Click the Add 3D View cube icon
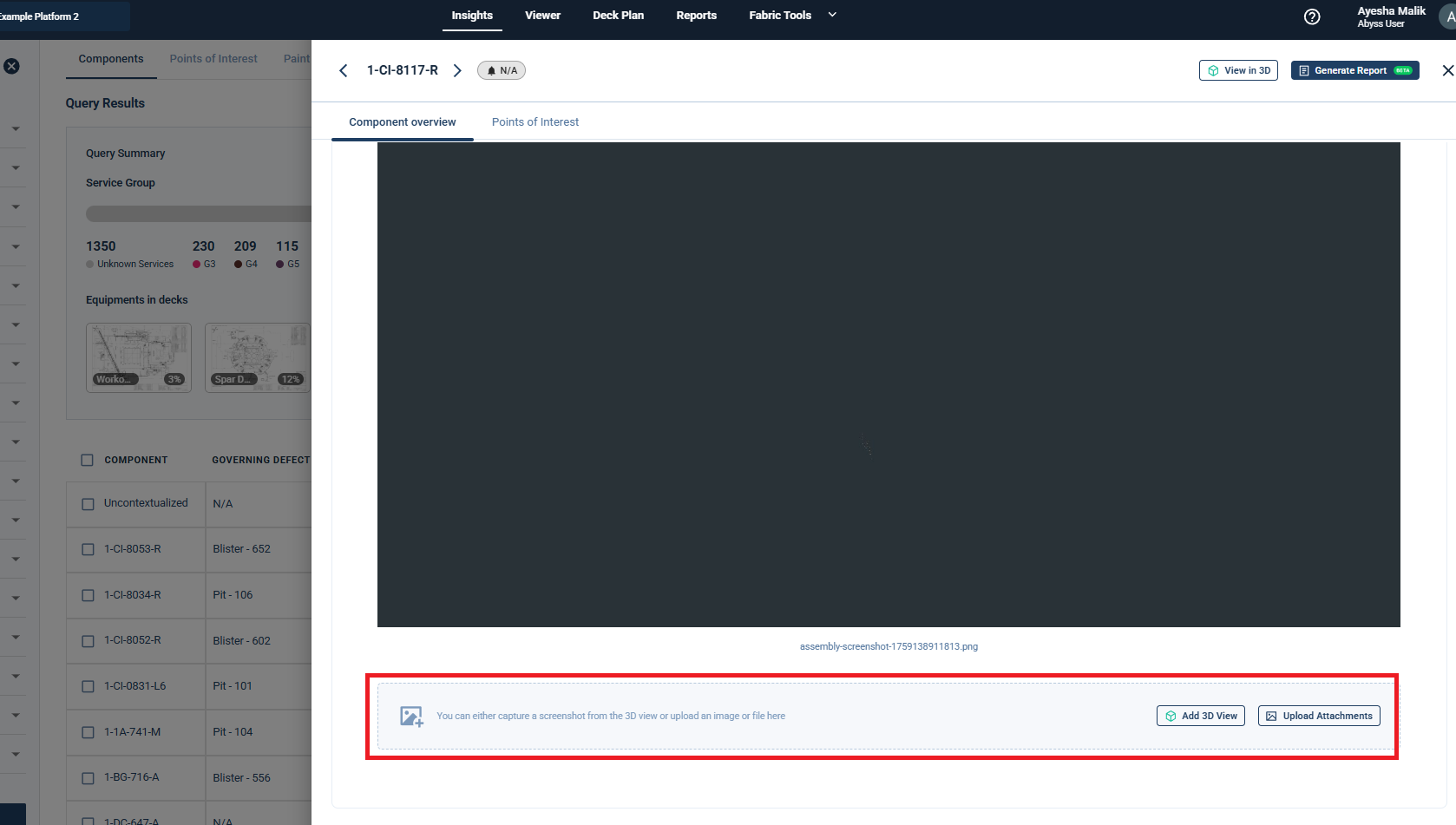The image size is (1456, 825). (x=1171, y=716)
